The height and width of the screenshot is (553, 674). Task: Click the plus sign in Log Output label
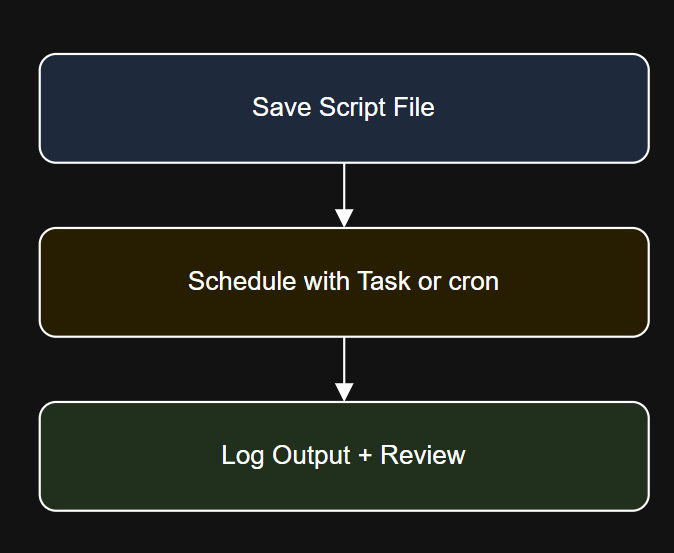tap(365, 455)
